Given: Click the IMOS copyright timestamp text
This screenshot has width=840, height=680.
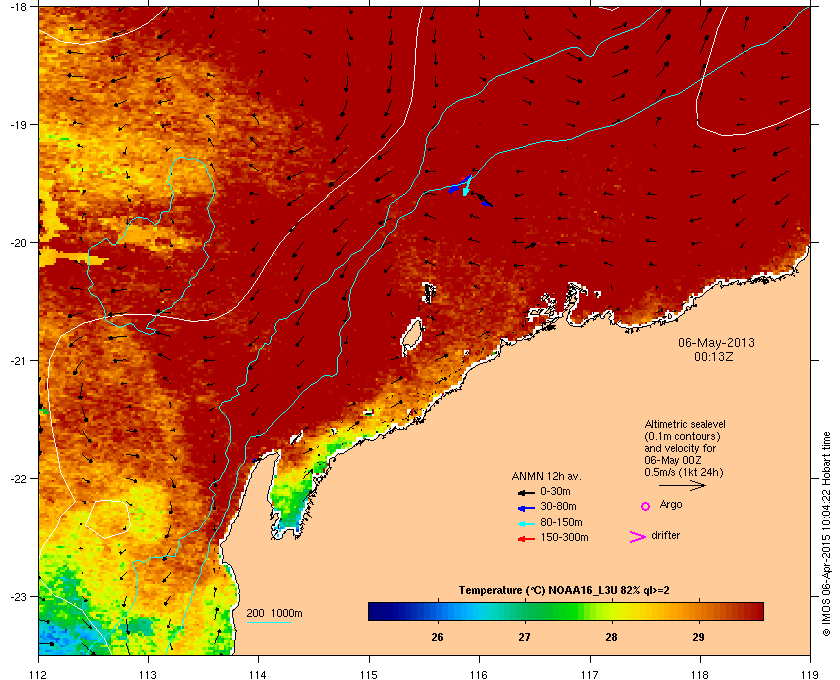Looking at the screenshot, I should [x=827, y=536].
